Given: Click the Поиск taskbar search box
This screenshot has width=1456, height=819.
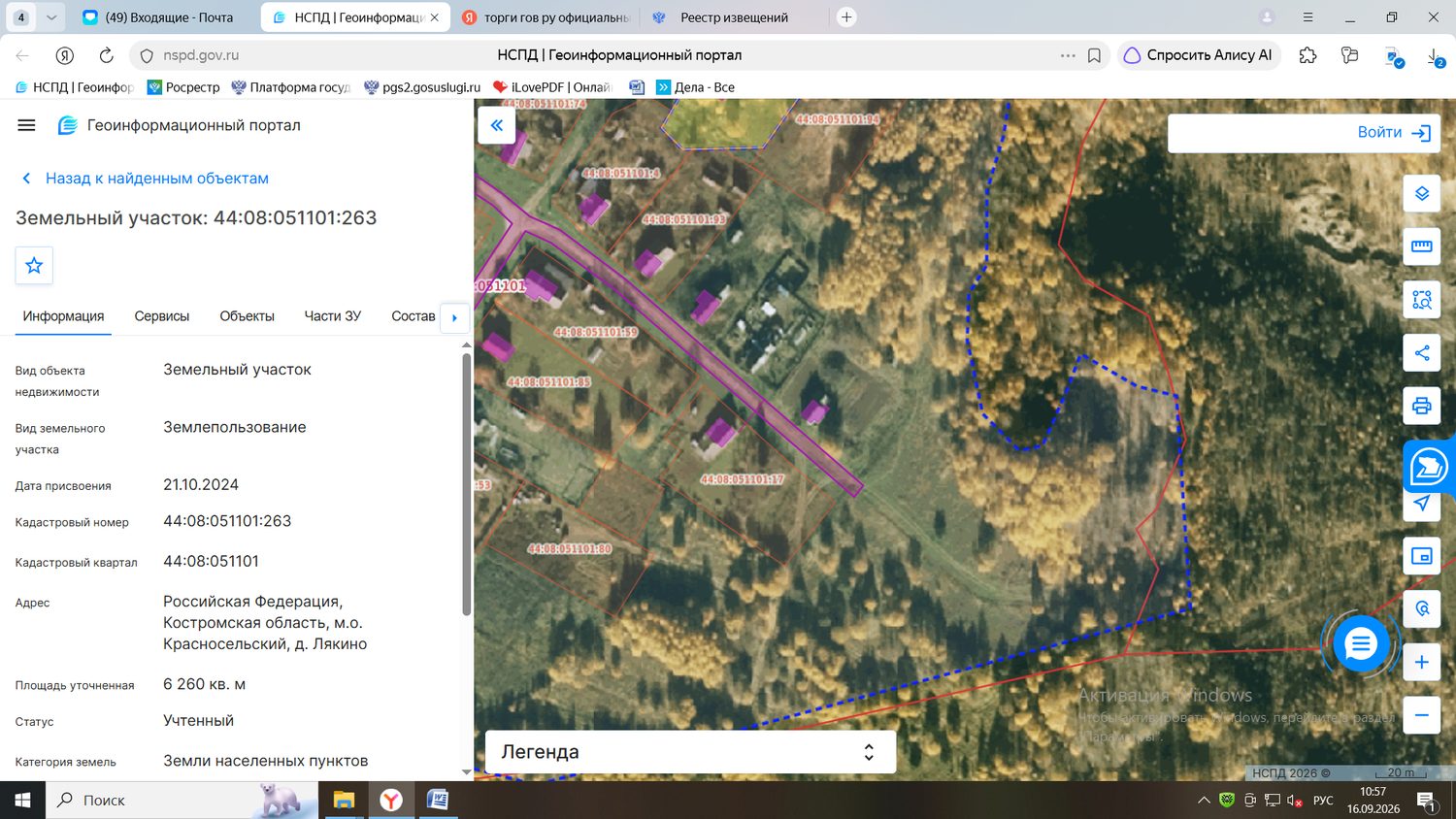Looking at the screenshot, I should click(x=182, y=801).
